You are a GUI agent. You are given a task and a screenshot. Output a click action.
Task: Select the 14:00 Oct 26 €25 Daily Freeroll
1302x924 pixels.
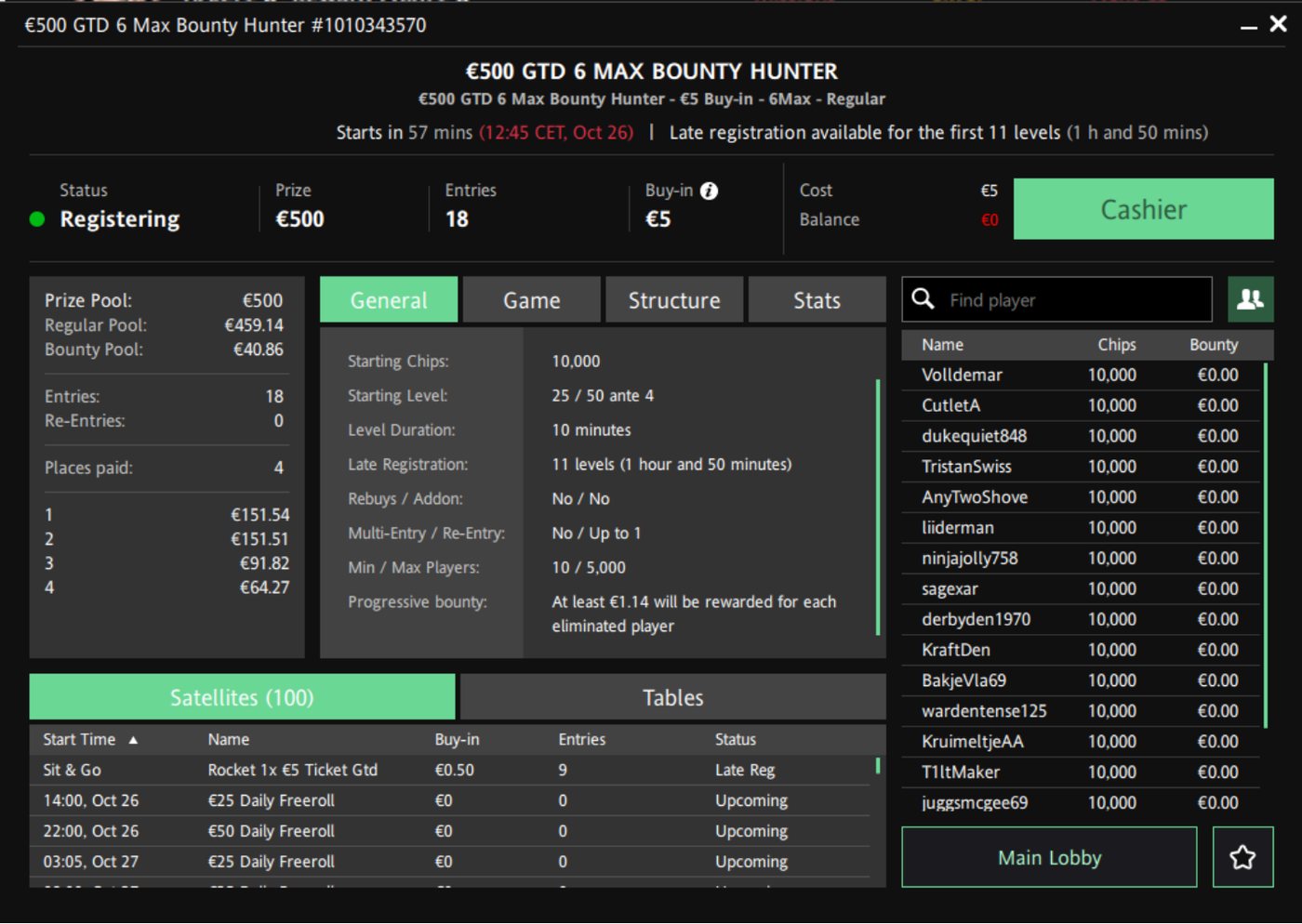(450, 800)
